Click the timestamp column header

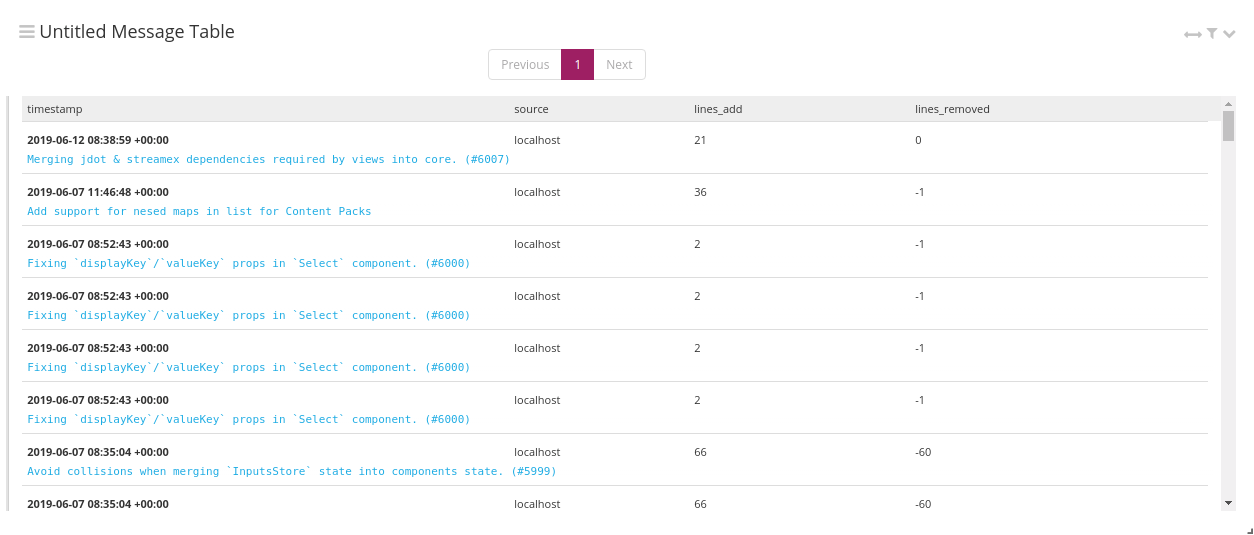pyautogui.click(x=55, y=109)
